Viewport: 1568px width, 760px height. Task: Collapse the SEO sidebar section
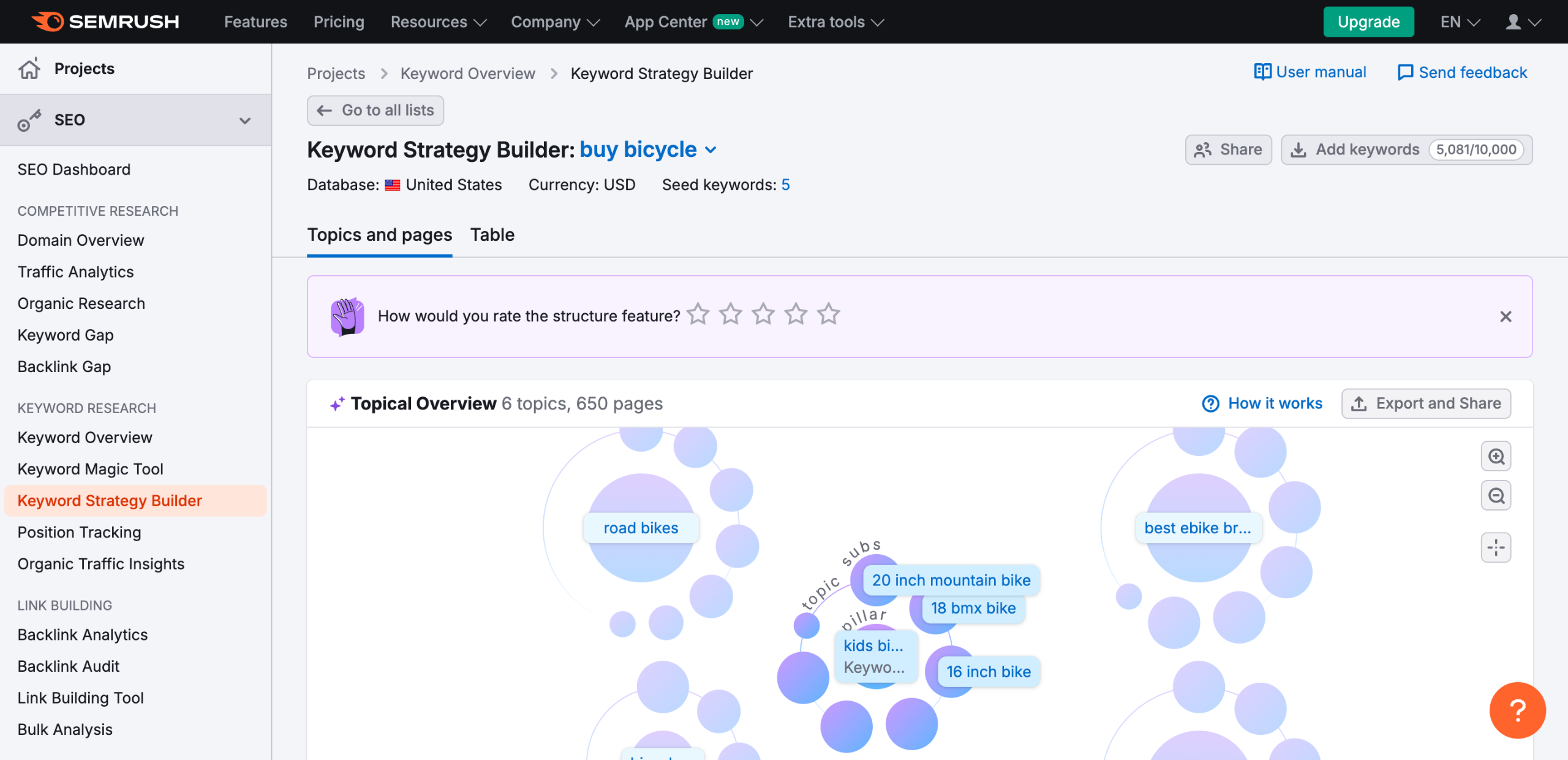point(244,120)
